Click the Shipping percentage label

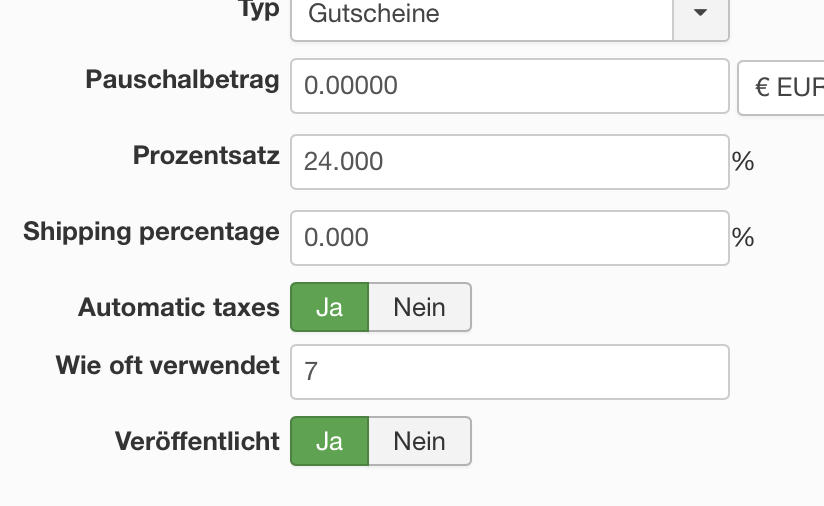pos(151,232)
